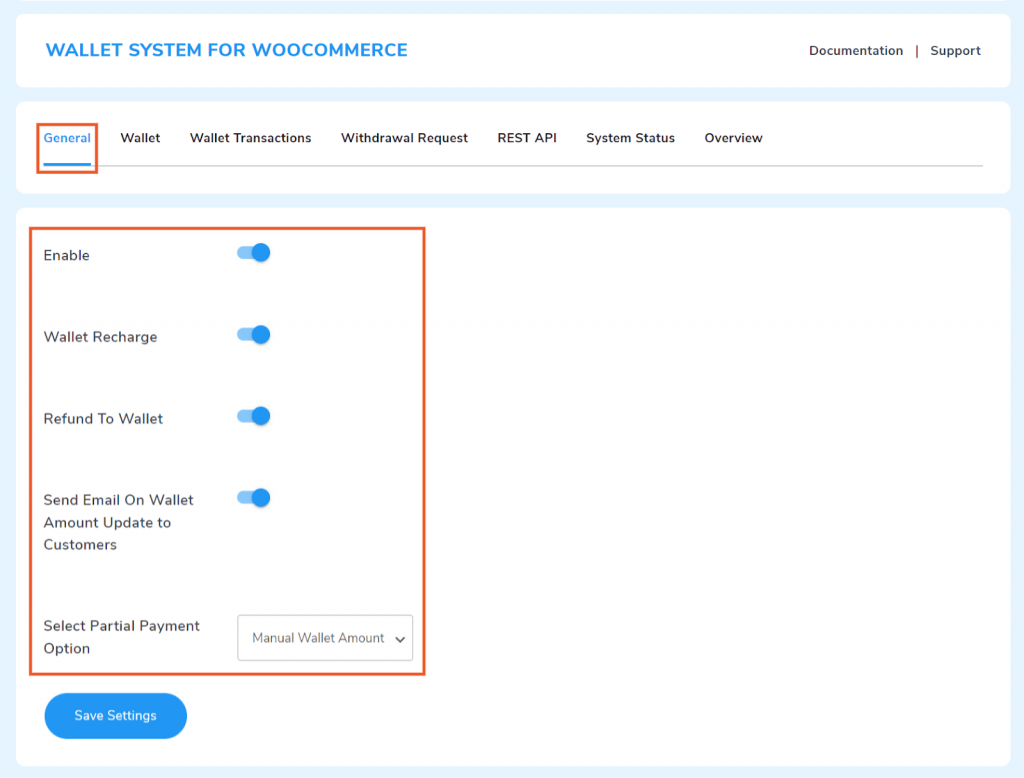Open the Wallet Transactions tab

[250, 138]
